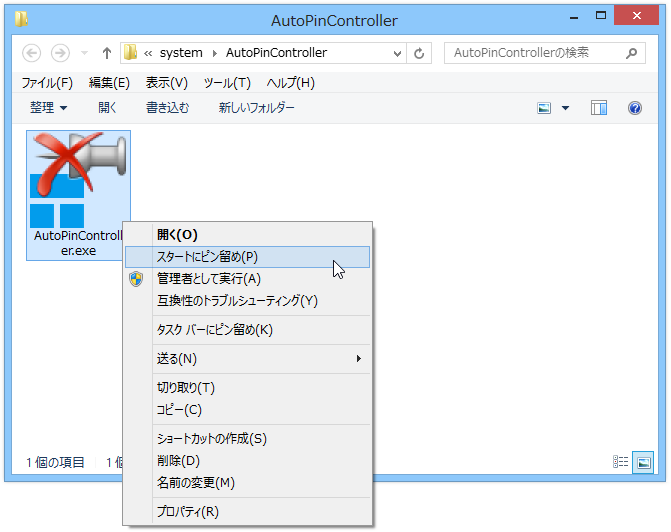Choose 名前の変更(M)
Image resolution: width=671 pixels, height=532 pixels.
click(x=248, y=483)
